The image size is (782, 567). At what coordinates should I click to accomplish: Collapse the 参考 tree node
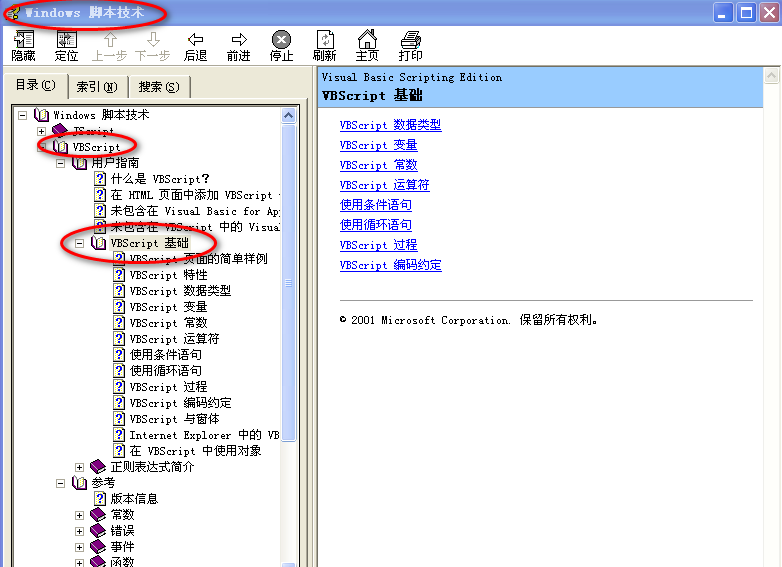[x=60, y=483]
